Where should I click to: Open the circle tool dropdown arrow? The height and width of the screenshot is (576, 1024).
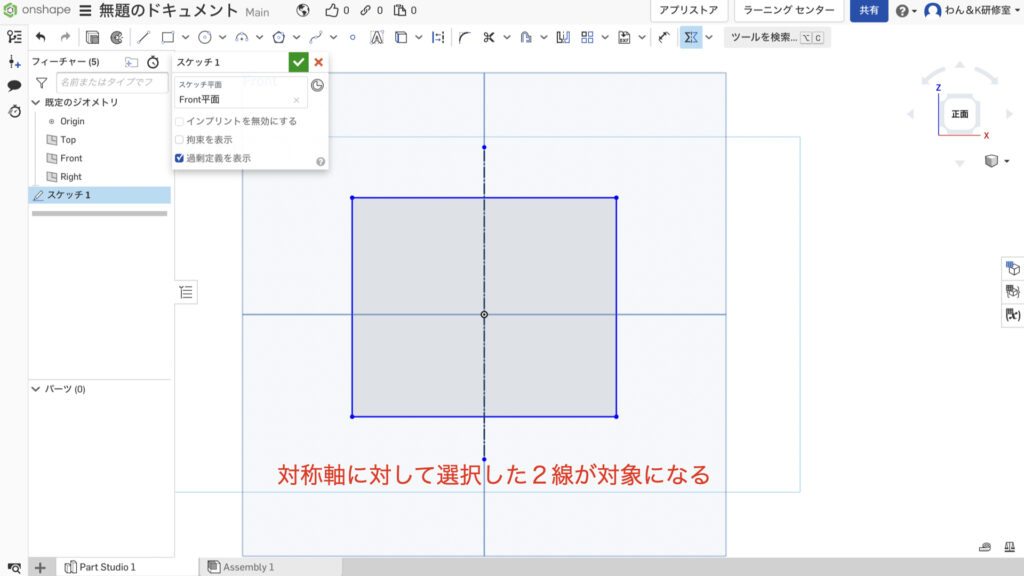[x=222, y=37]
